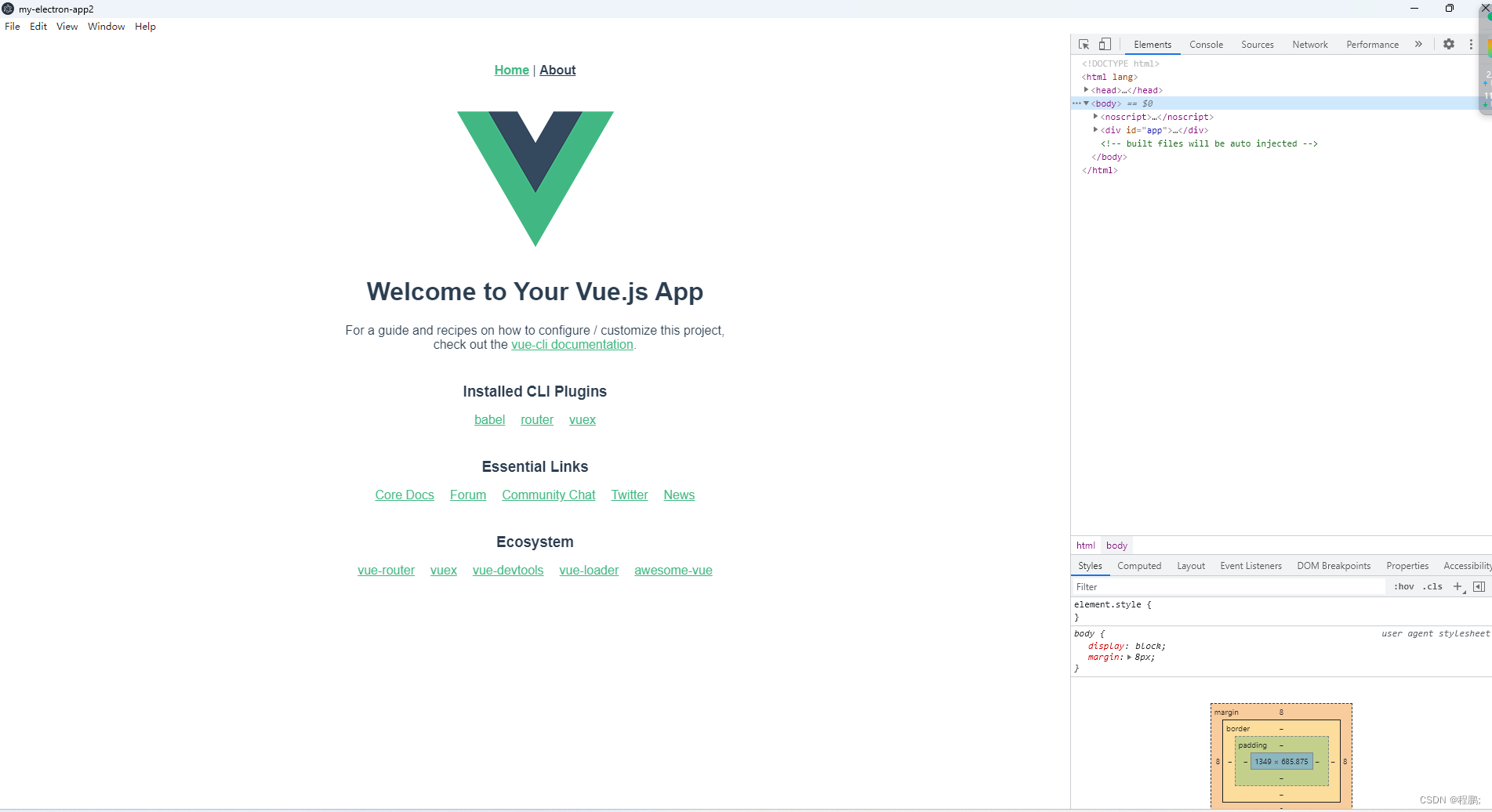Open DevTools three-dot customize menu
Viewport: 1492px width, 812px height.
point(1471,45)
